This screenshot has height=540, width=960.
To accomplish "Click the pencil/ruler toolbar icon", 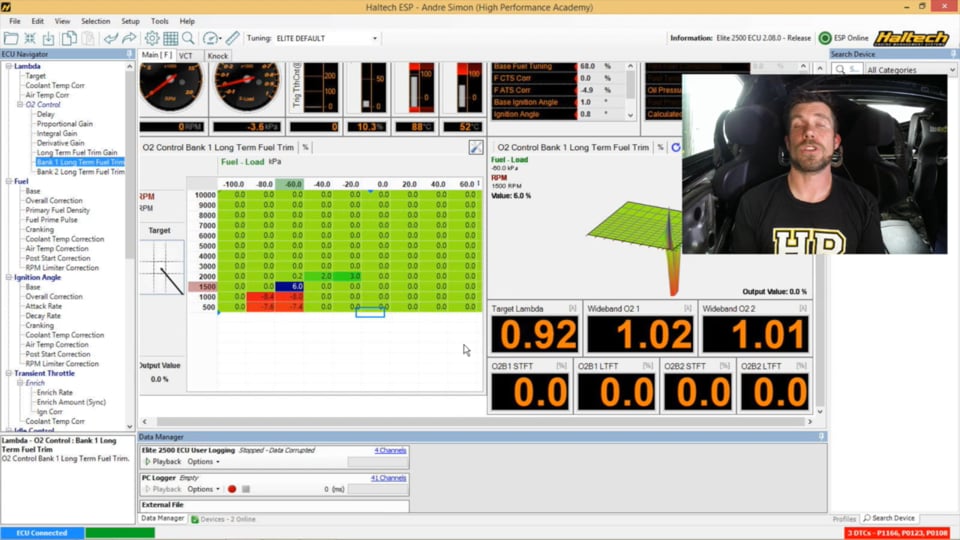I will tap(233, 38).
